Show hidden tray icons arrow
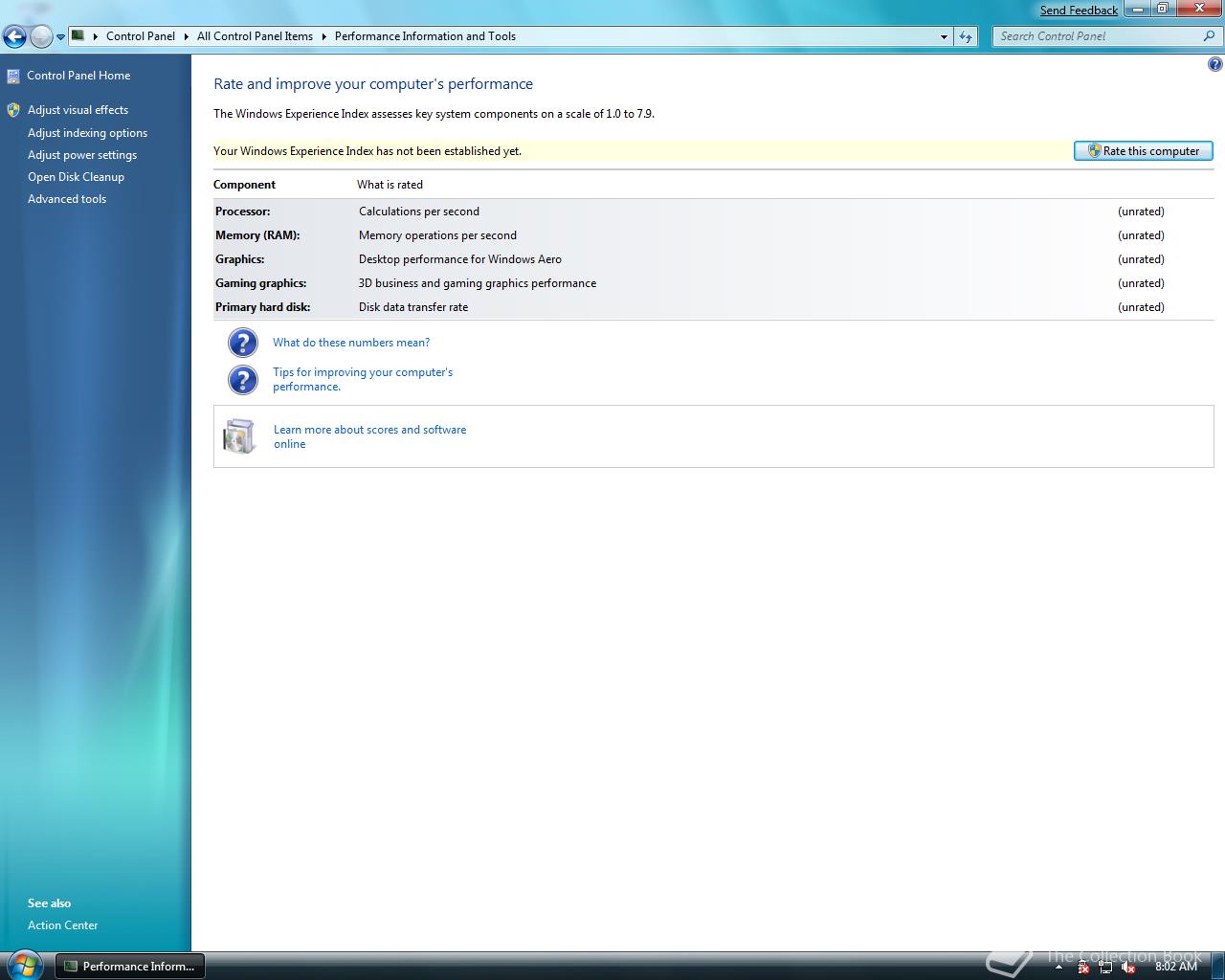This screenshot has height=980, width=1225. tap(1058, 967)
